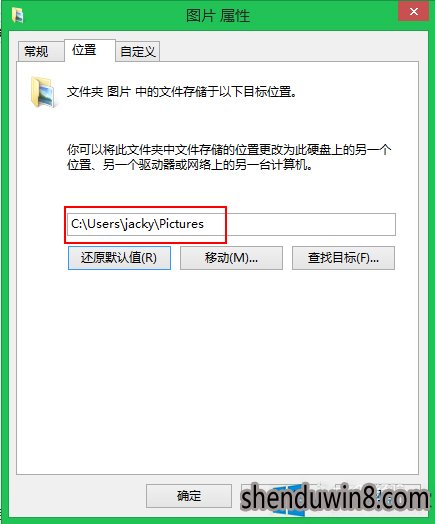Switch to the 常规 tab

pos(37,51)
